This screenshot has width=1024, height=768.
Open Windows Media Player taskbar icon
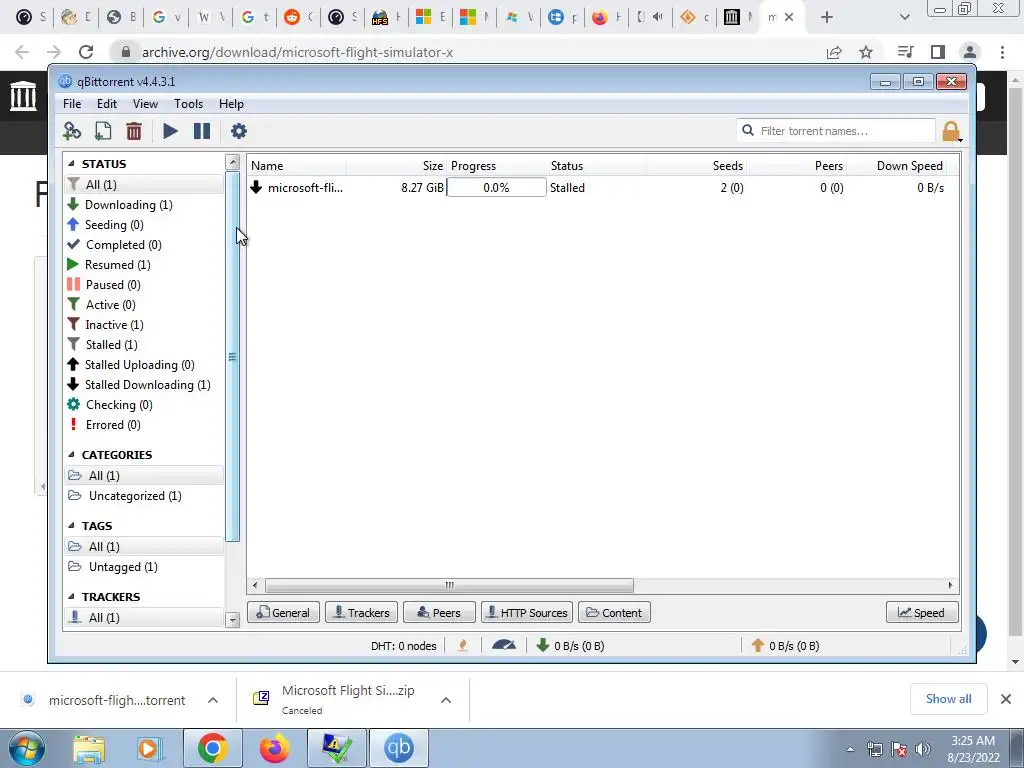pyautogui.click(x=150, y=748)
